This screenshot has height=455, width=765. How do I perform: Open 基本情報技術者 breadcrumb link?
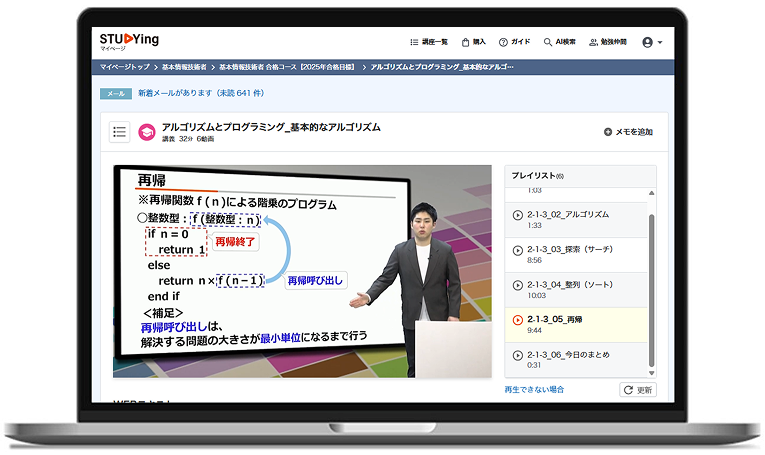(184, 67)
